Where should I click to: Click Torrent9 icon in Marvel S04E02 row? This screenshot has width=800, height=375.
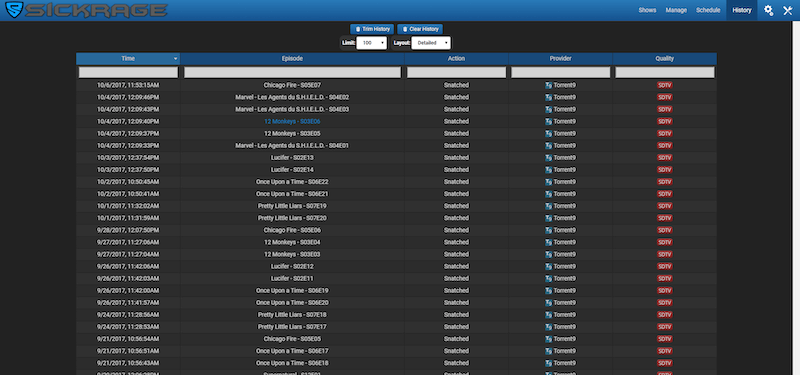click(x=548, y=97)
